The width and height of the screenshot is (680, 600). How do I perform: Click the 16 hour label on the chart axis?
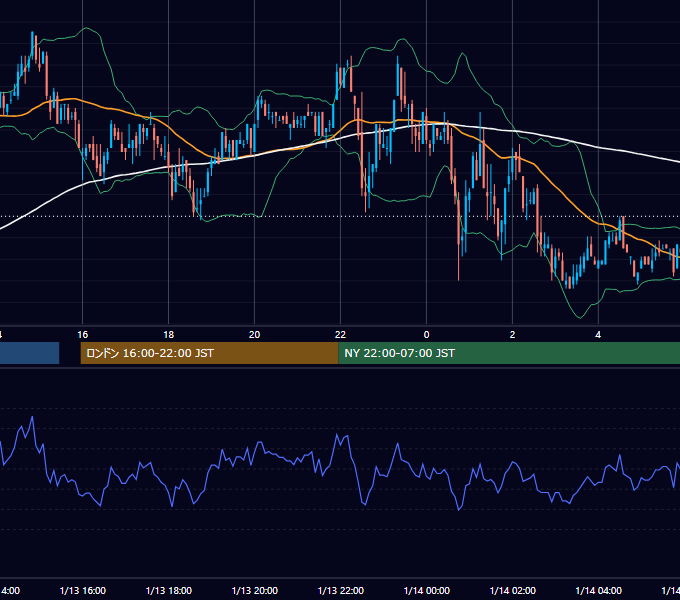82,335
